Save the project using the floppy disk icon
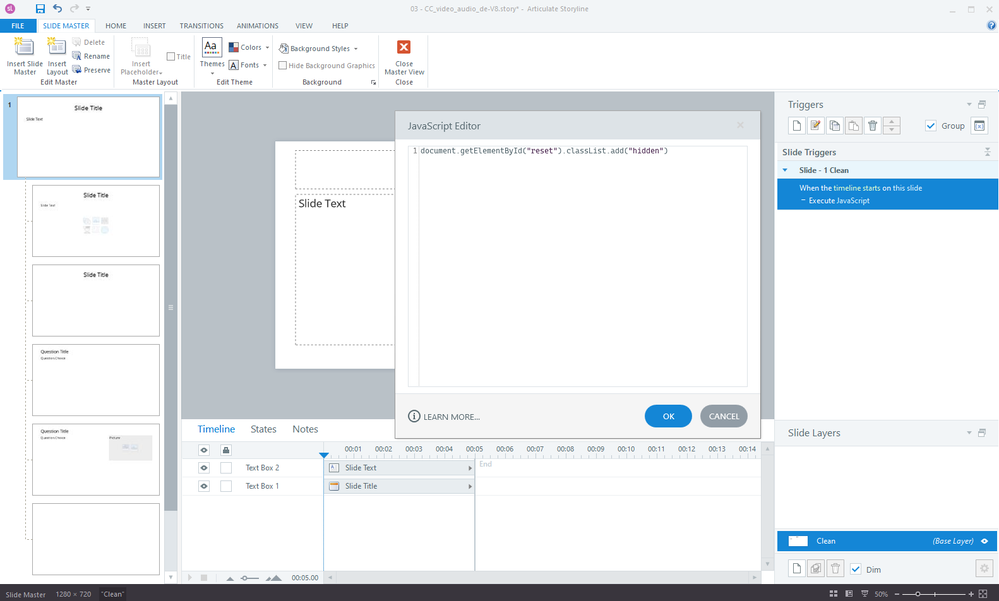 (x=40, y=8)
